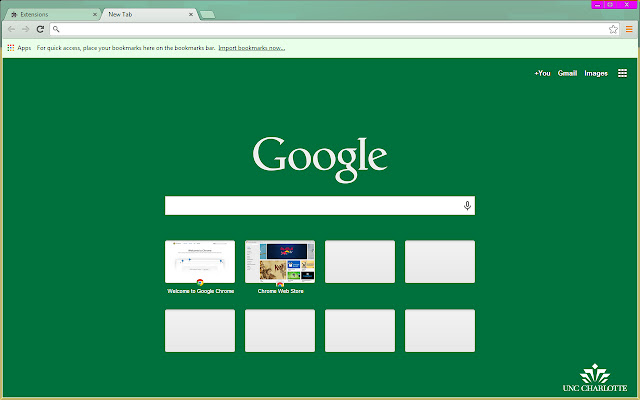This screenshot has width=640, height=400.
Task: Click the browser back arrow
Action: point(11,29)
